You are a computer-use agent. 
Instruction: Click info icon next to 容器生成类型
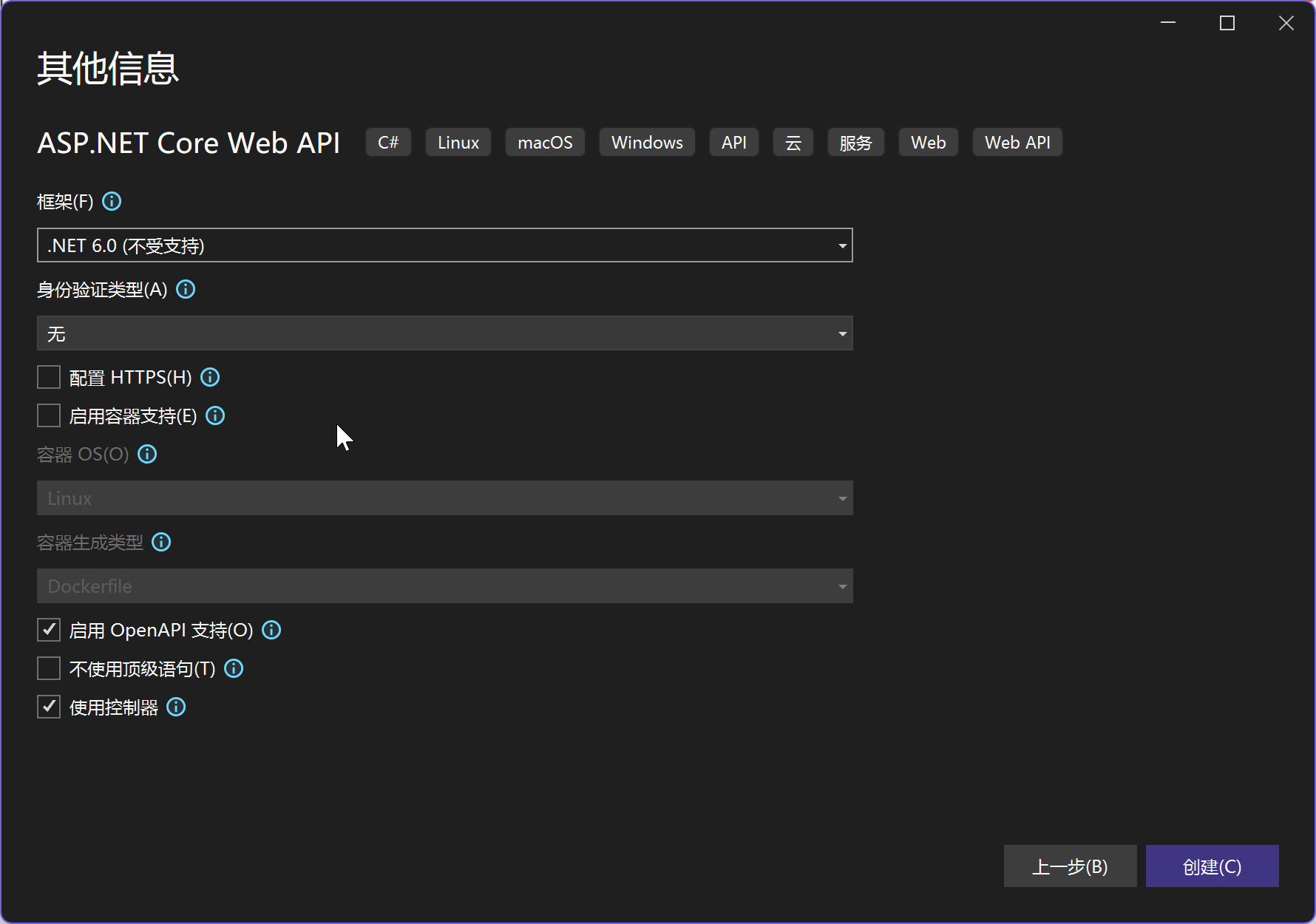coord(161,542)
